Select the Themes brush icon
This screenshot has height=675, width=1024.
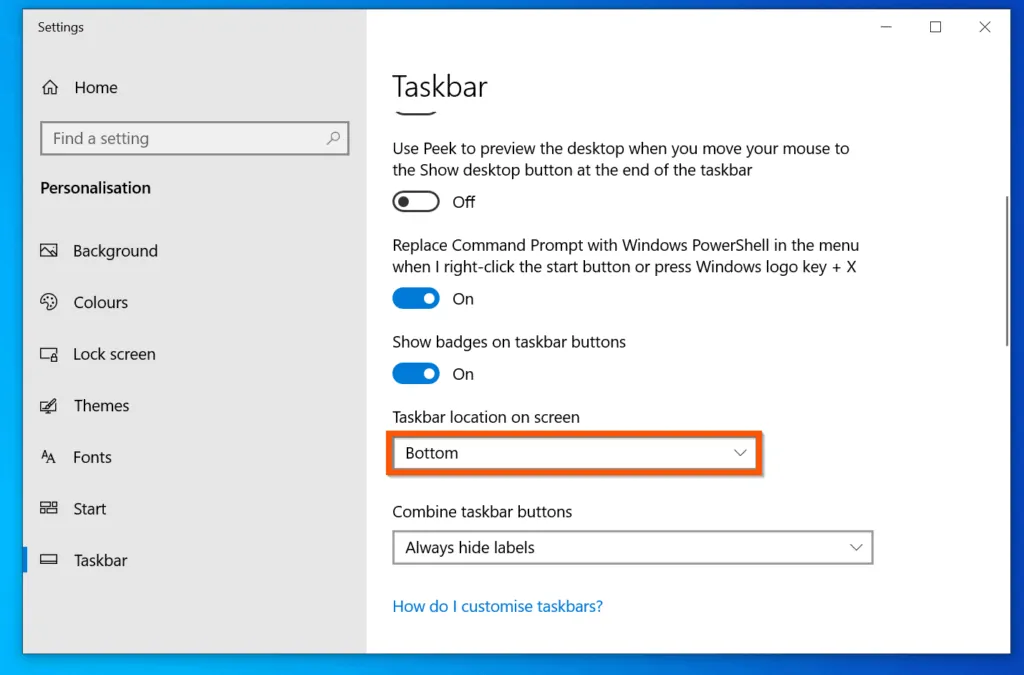(x=50, y=406)
